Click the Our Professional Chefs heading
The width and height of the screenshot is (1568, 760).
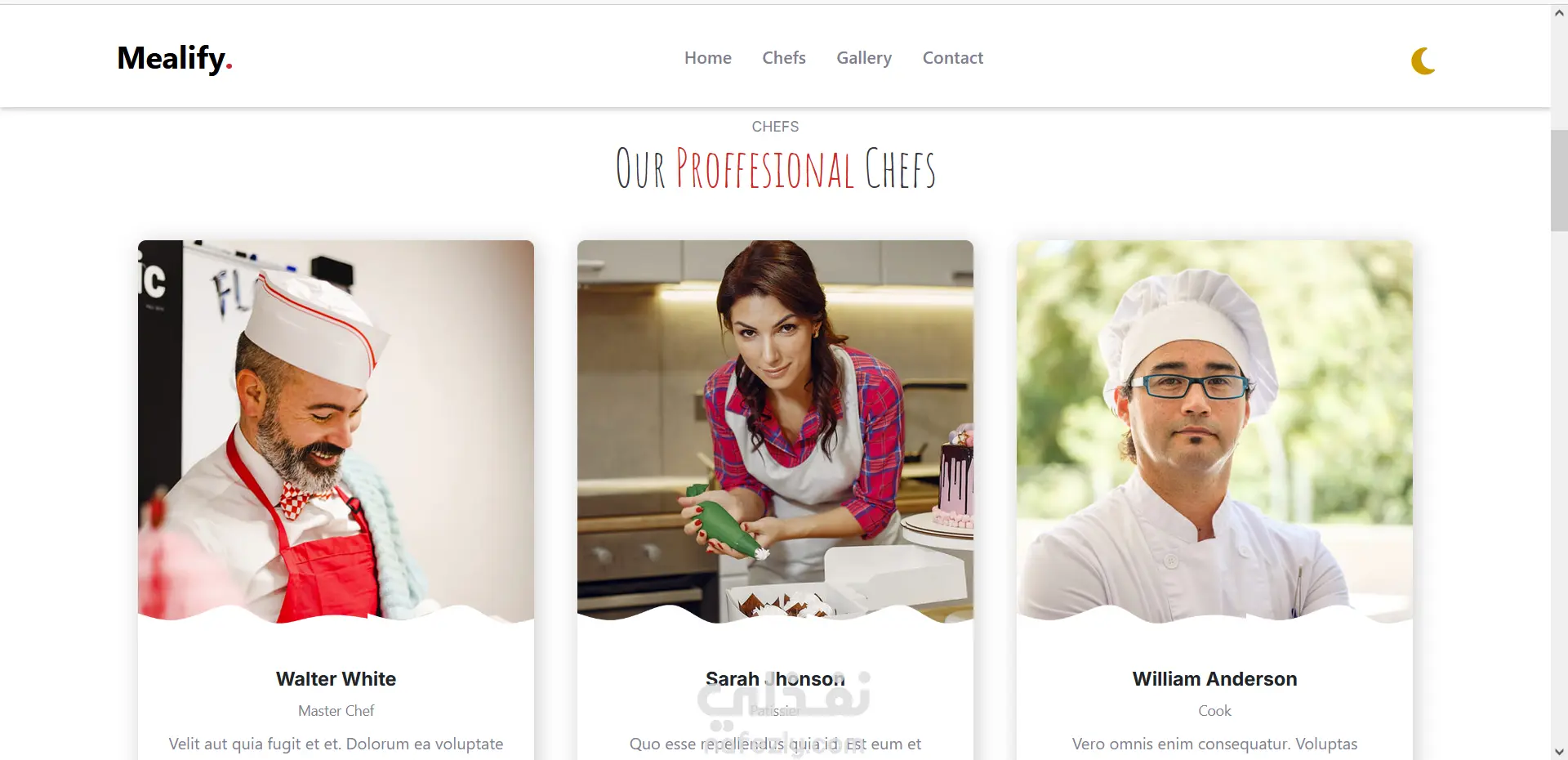click(x=775, y=168)
